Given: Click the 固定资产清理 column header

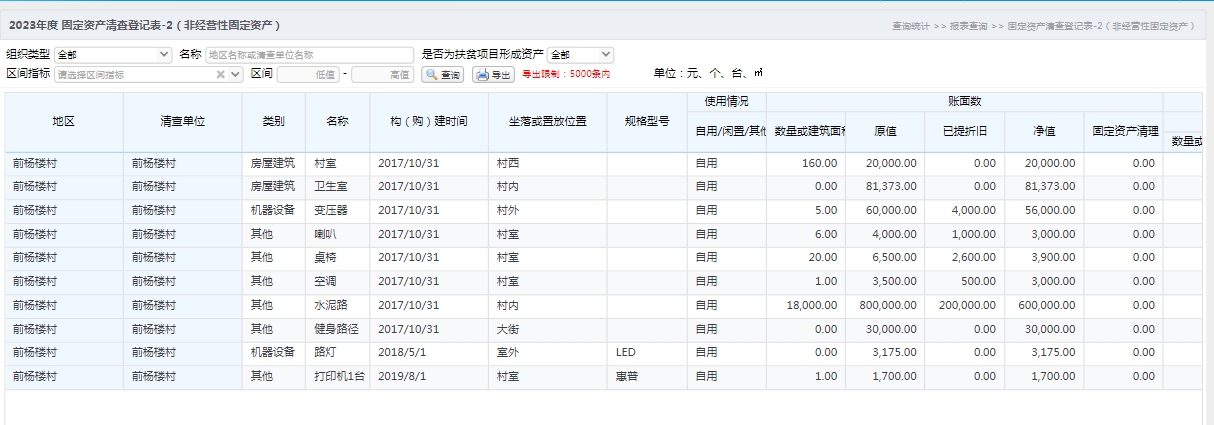Looking at the screenshot, I should 1123,131.
